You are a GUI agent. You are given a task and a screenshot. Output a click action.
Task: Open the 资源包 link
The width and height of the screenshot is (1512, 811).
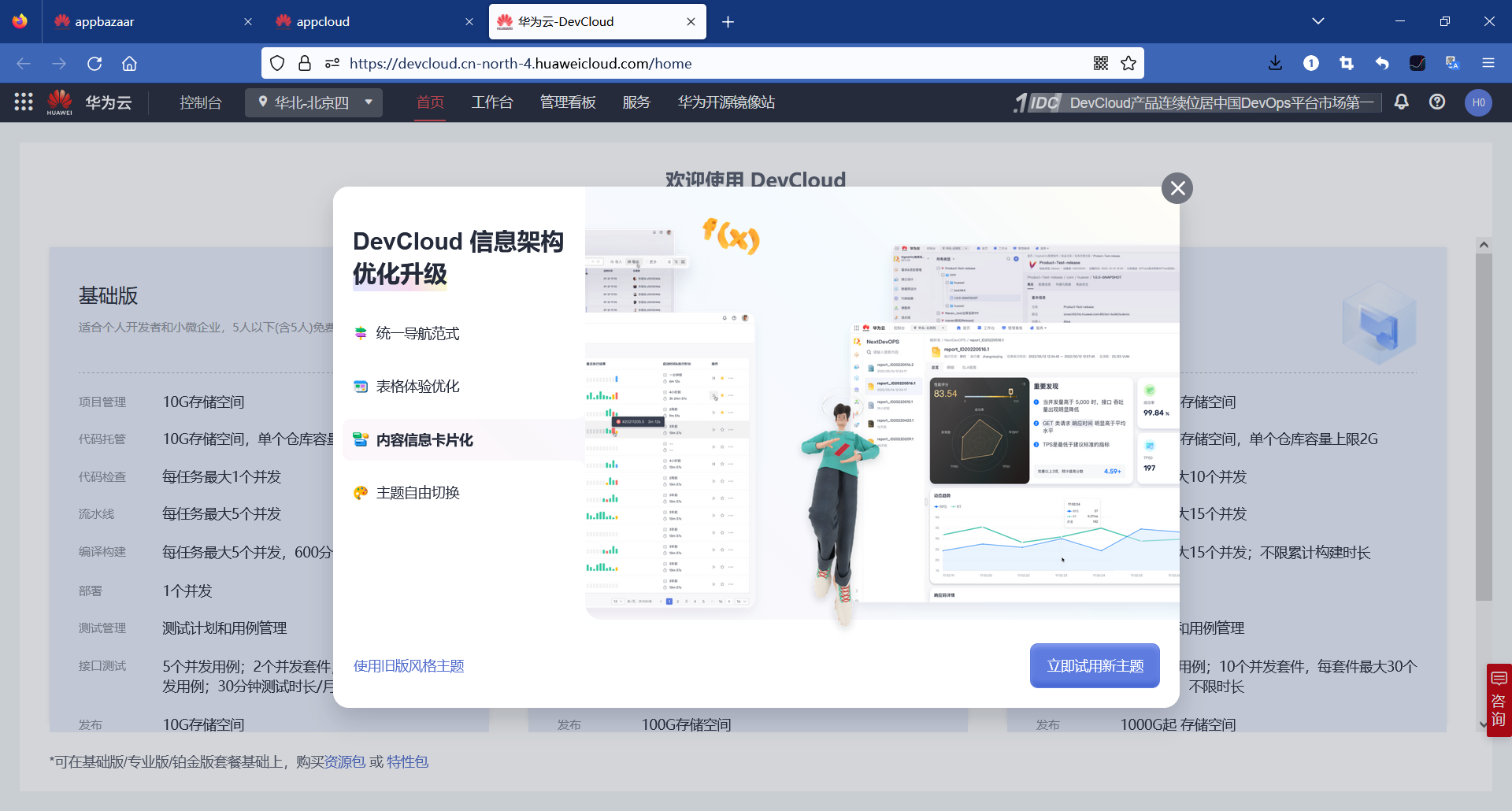coord(343,761)
